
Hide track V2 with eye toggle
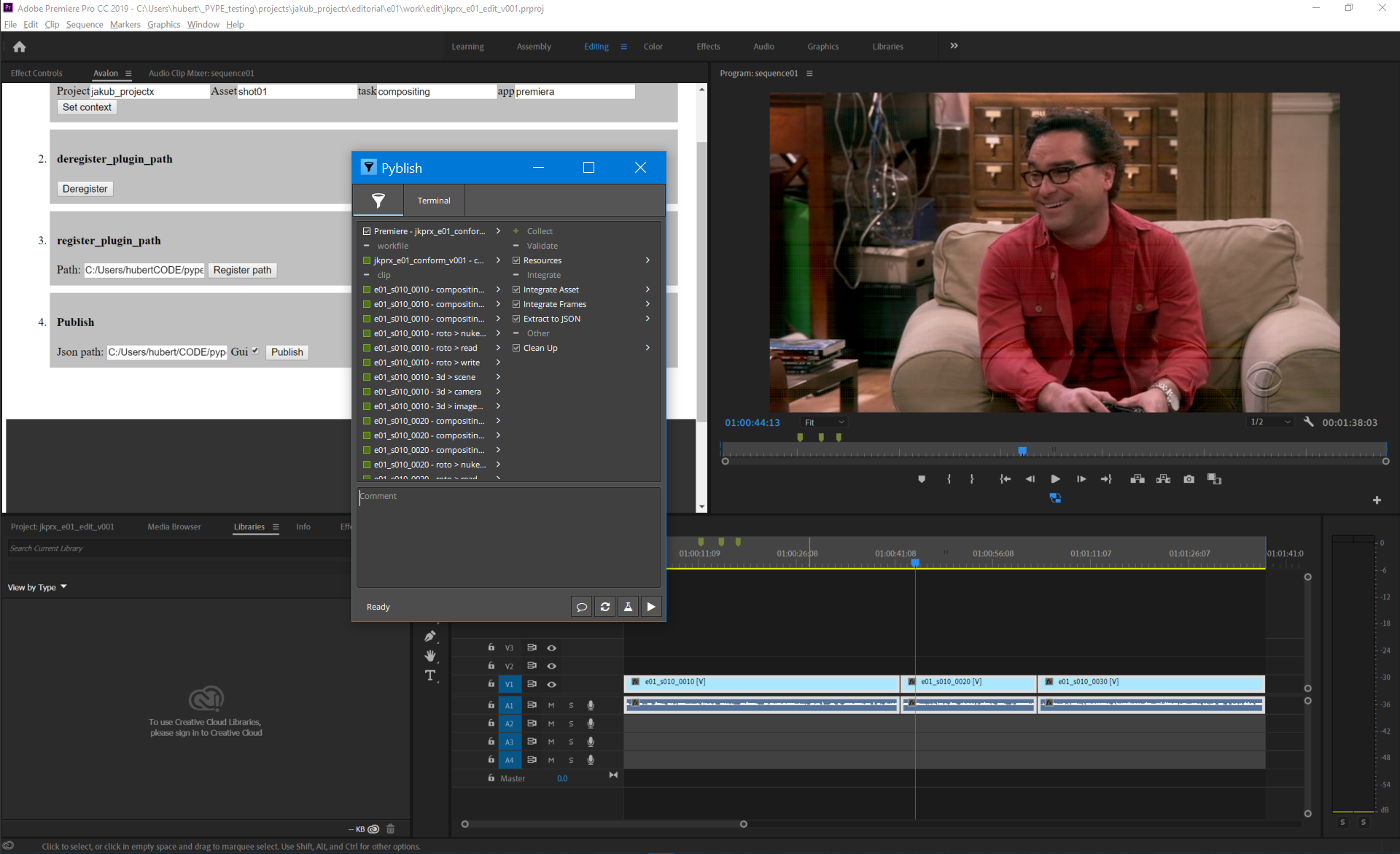pos(552,666)
